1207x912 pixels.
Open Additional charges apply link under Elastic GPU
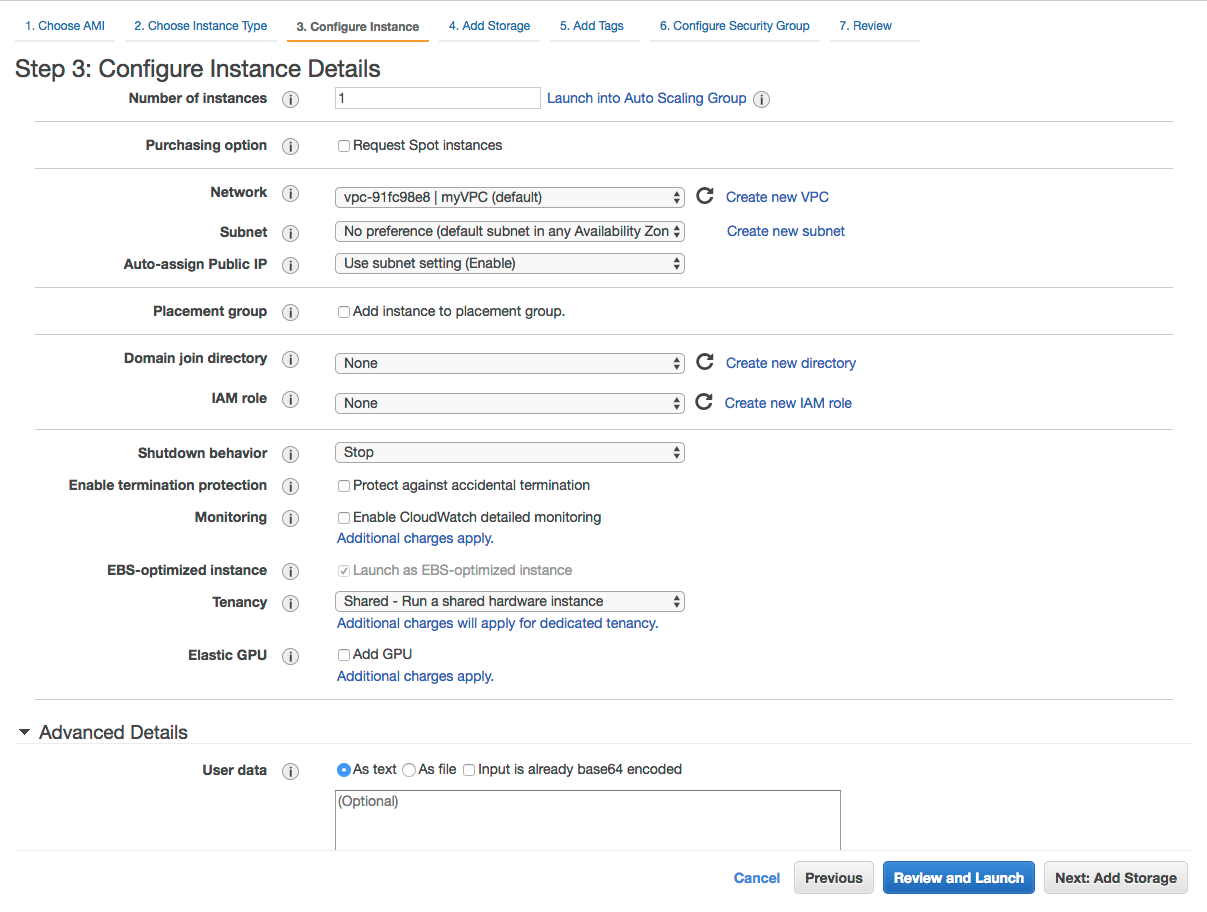pyautogui.click(x=415, y=676)
